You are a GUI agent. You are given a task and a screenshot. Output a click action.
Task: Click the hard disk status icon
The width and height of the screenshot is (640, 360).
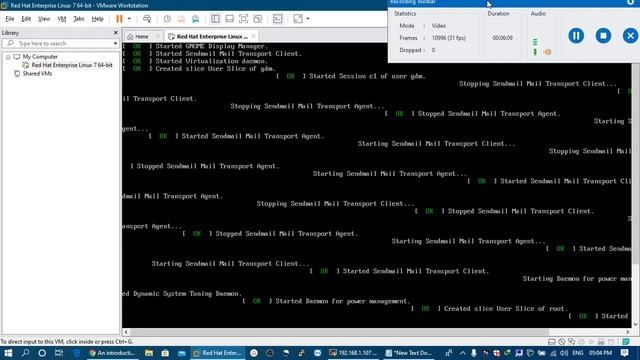click(551, 342)
